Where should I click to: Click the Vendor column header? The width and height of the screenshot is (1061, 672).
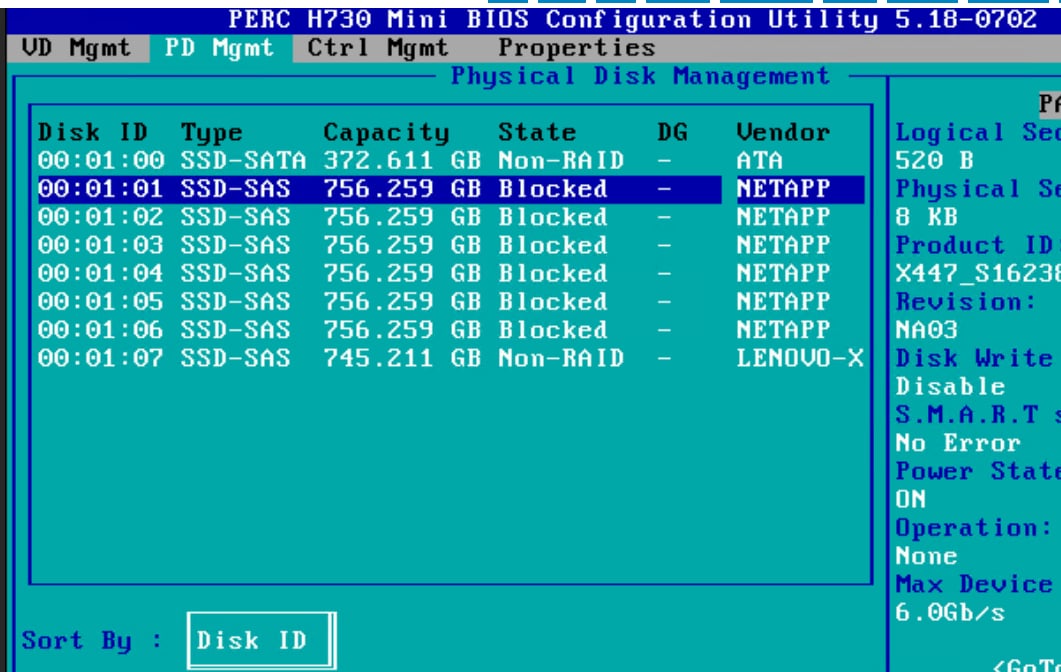point(783,133)
